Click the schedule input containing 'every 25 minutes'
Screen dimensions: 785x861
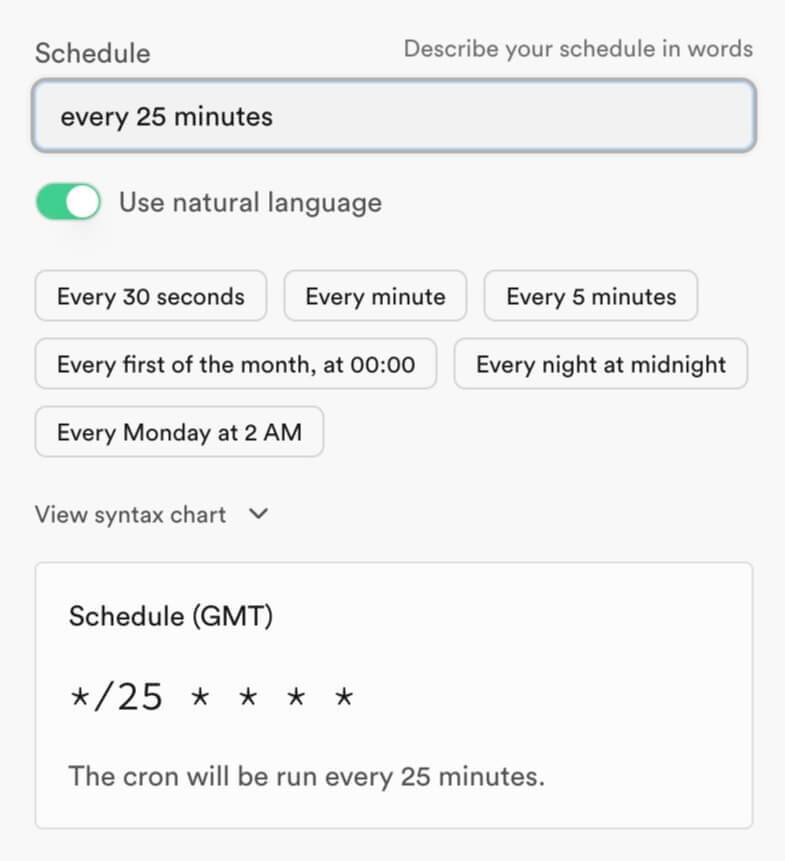point(394,116)
